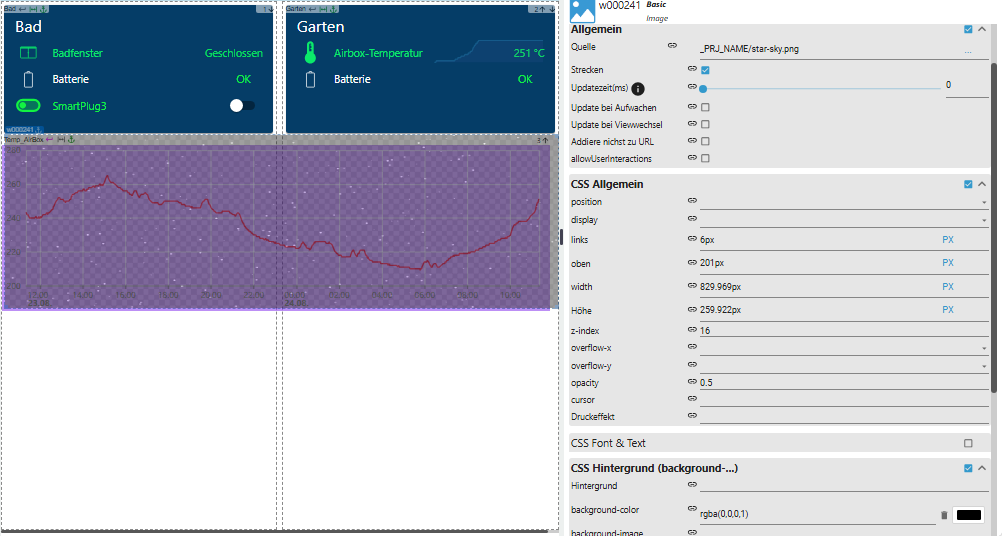
Task: Click the w000241 image widget icon
Action: pos(582,9)
